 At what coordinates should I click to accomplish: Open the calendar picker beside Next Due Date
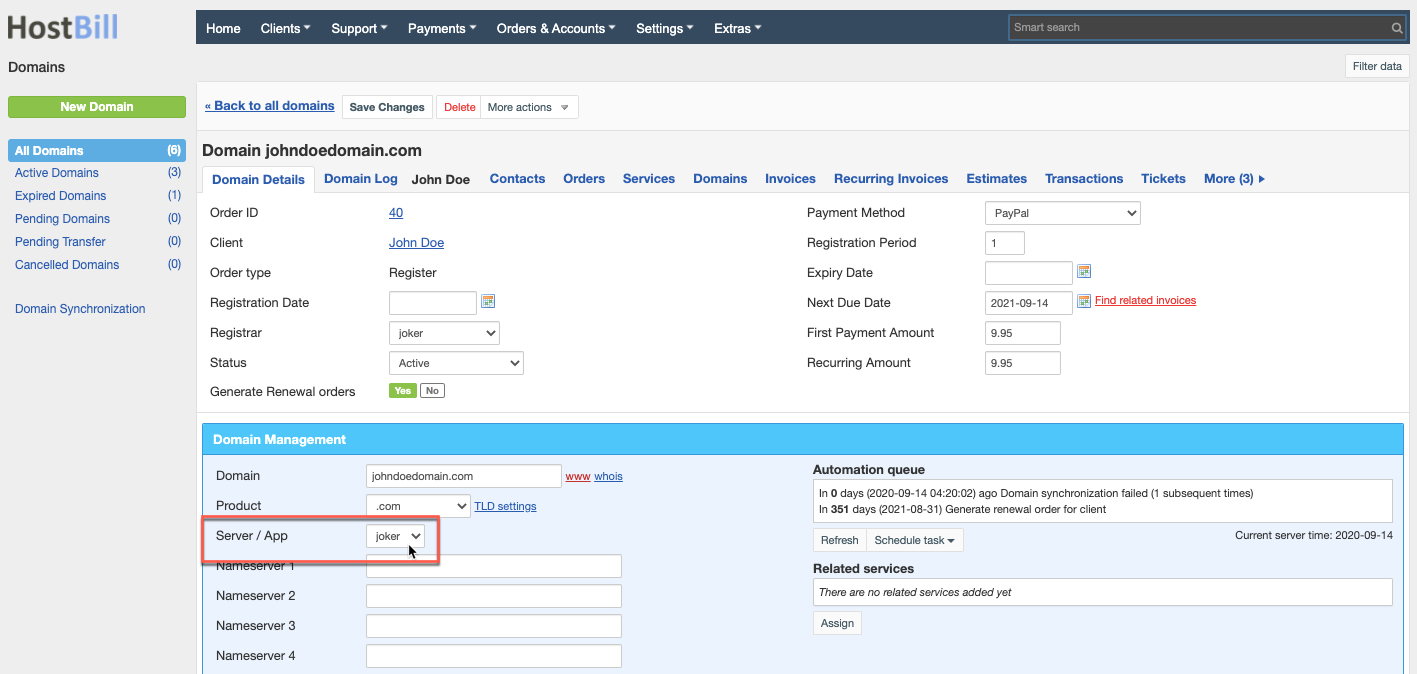coord(1083,302)
